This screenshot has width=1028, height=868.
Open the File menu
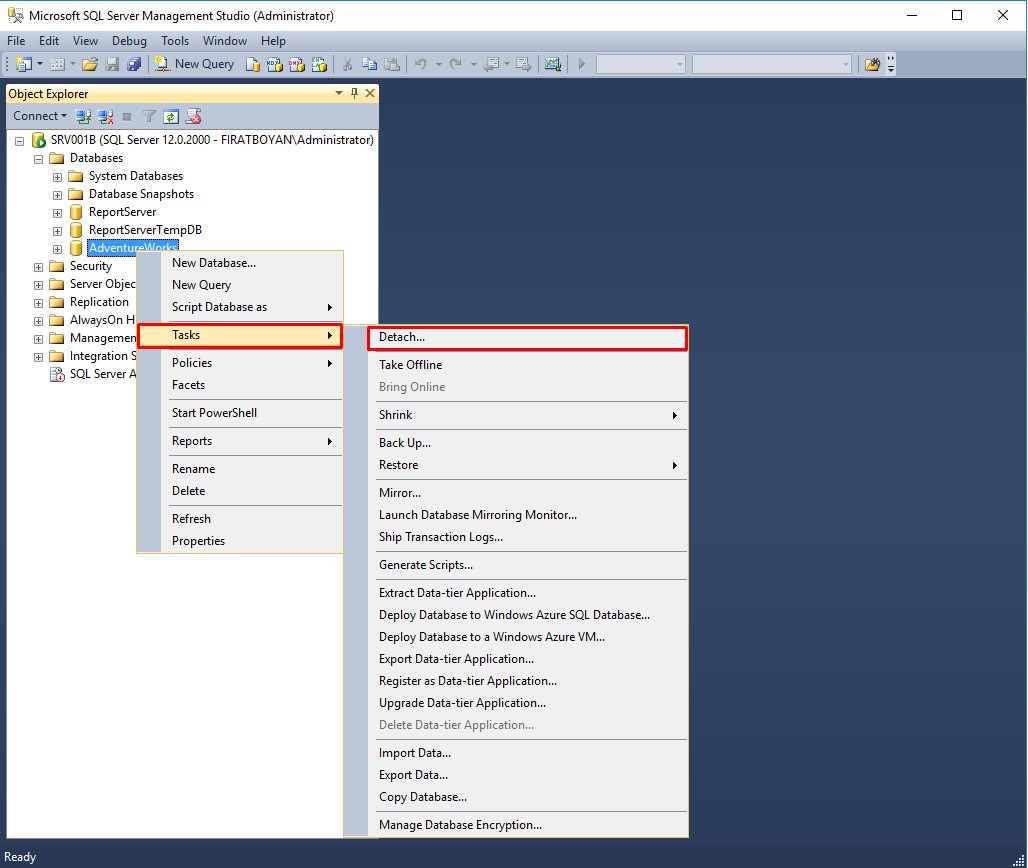pyautogui.click(x=16, y=41)
